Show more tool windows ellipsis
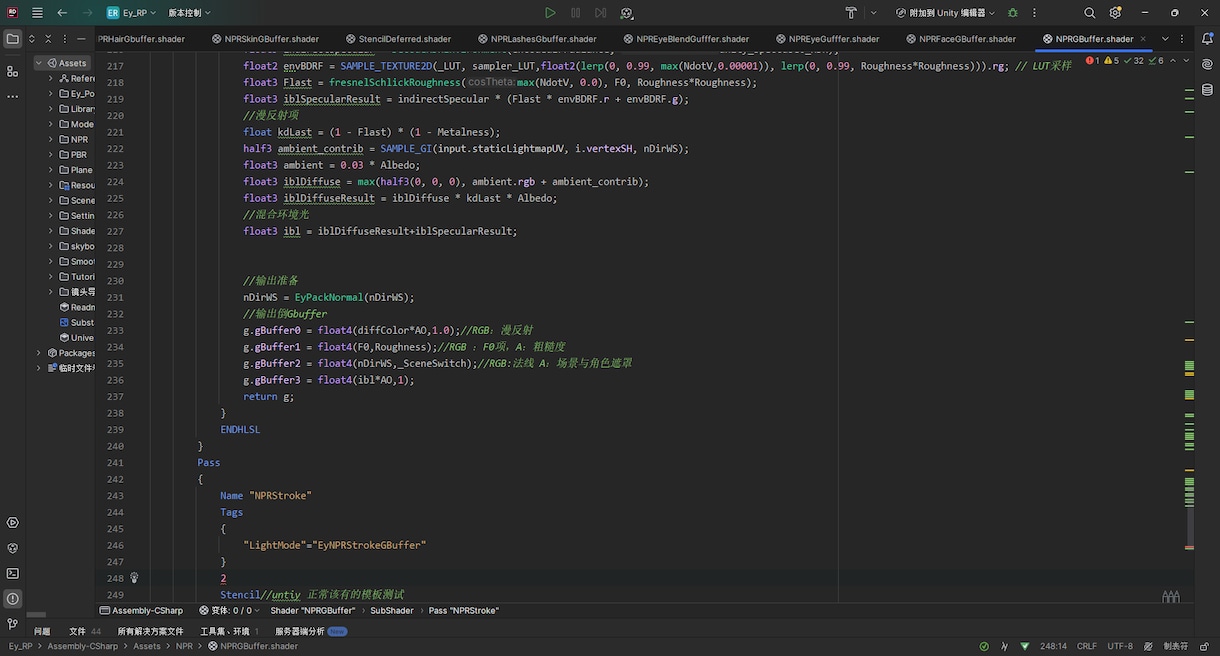Screen dimensions: 1220x656 click(13, 97)
